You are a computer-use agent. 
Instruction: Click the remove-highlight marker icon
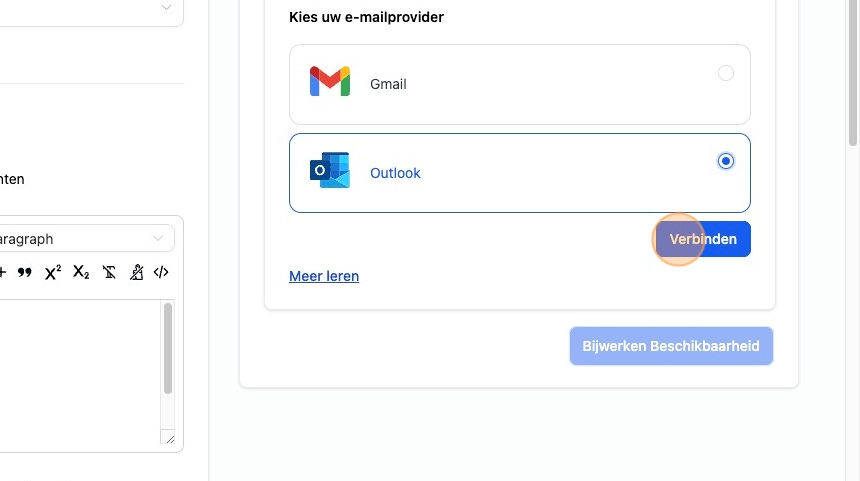[136, 272]
